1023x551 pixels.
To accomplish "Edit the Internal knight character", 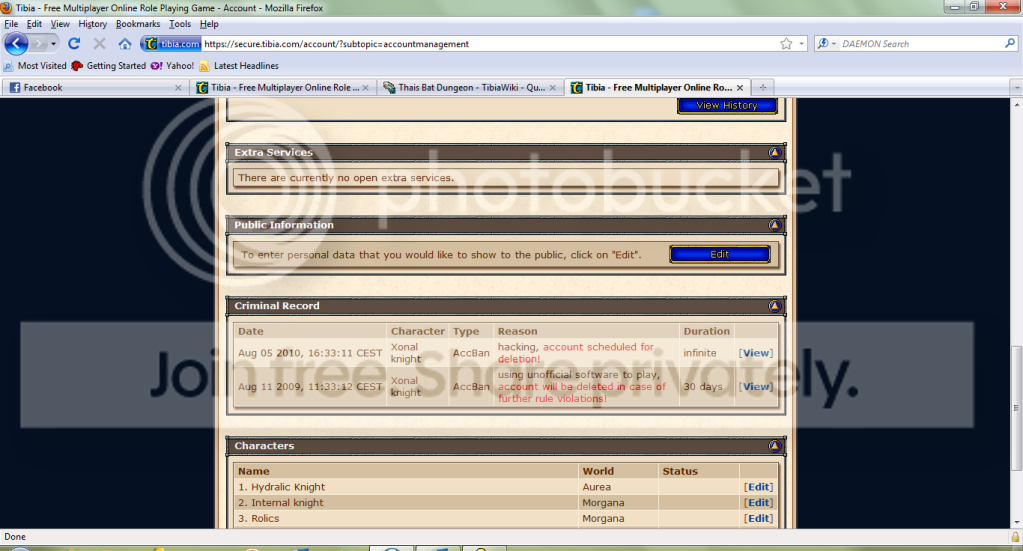I will click(x=758, y=503).
